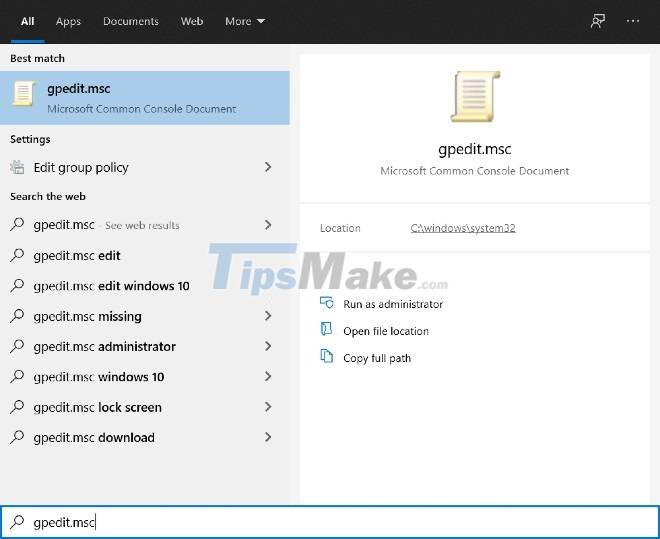
Task: Click scroll icon in best match result
Action: 23,93
